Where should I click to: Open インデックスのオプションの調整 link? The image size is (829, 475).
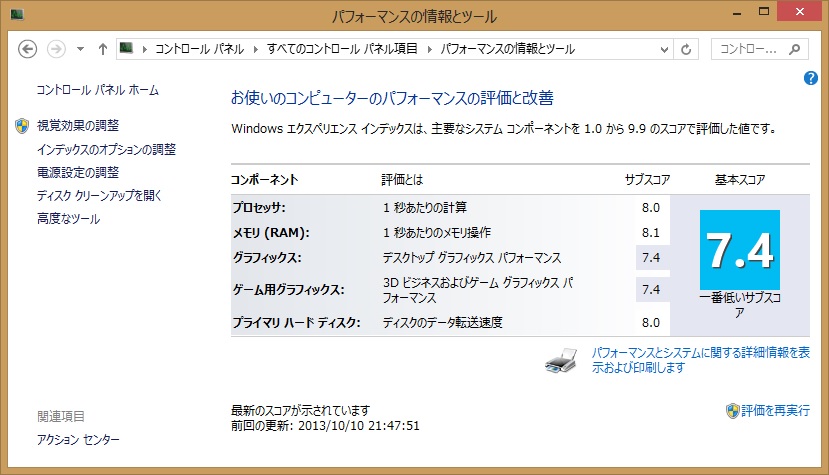[x=106, y=150]
